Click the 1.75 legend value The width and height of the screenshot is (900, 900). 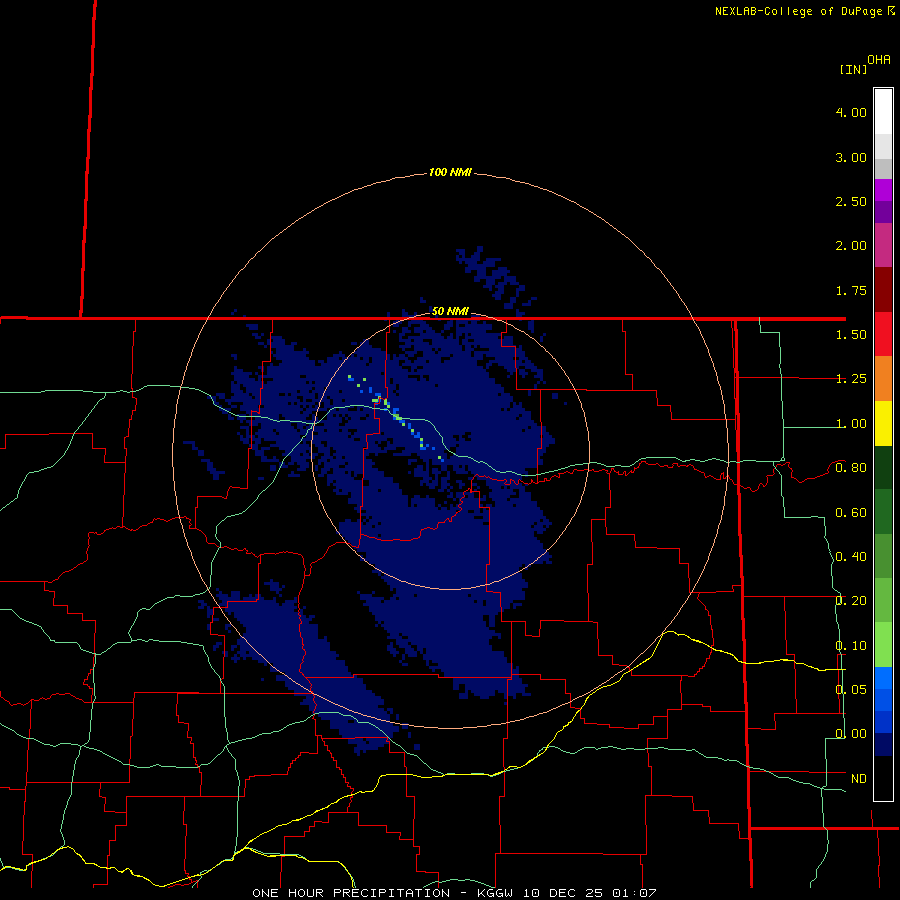click(851, 290)
